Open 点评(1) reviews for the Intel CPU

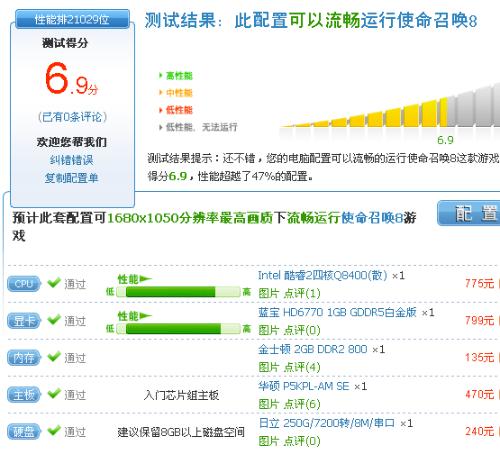pyautogui.click(x=302, y=294)
